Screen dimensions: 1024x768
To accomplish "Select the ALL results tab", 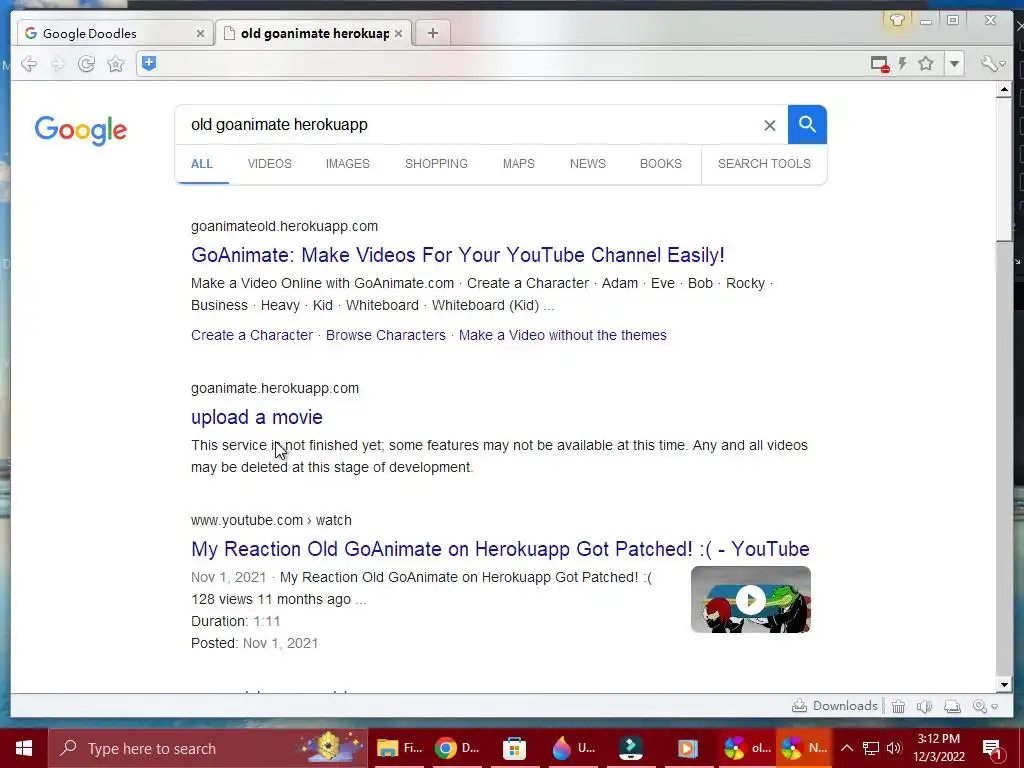I will 202,164.
